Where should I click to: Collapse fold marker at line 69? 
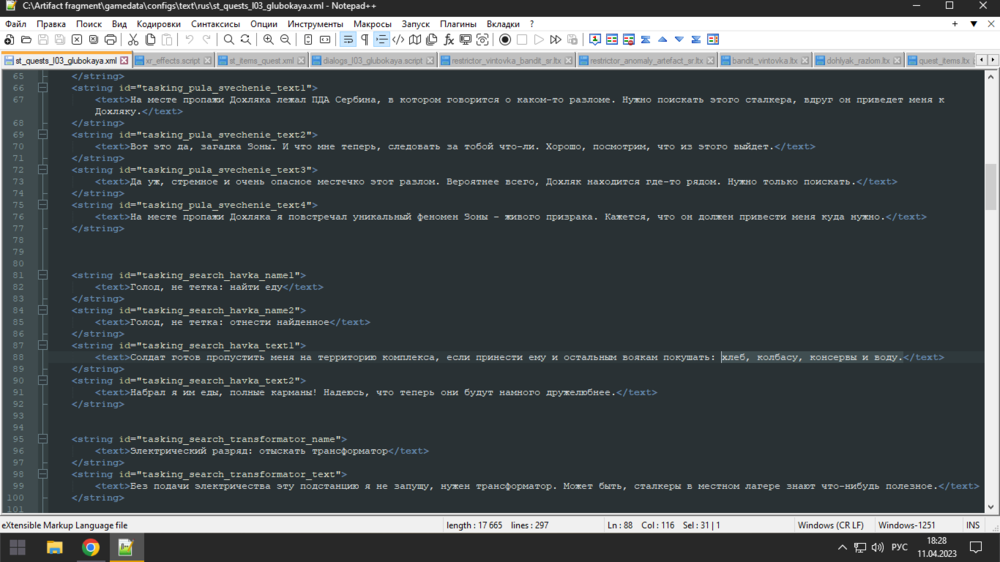point(43,135)
